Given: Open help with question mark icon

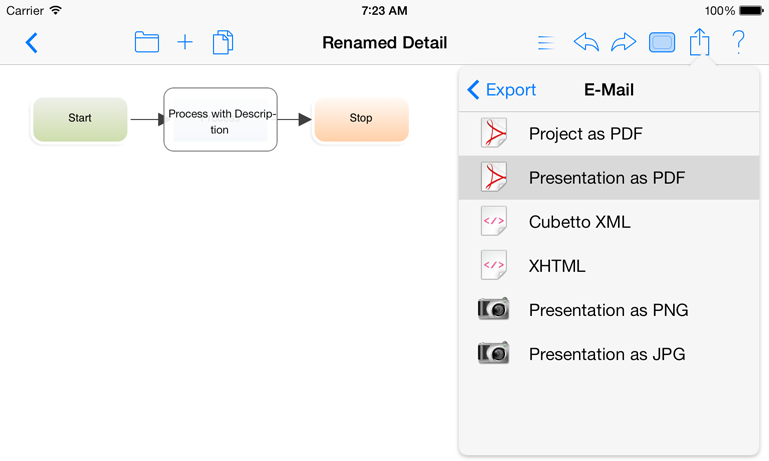Looking at the screenshot, I should [x=738, y=42].
